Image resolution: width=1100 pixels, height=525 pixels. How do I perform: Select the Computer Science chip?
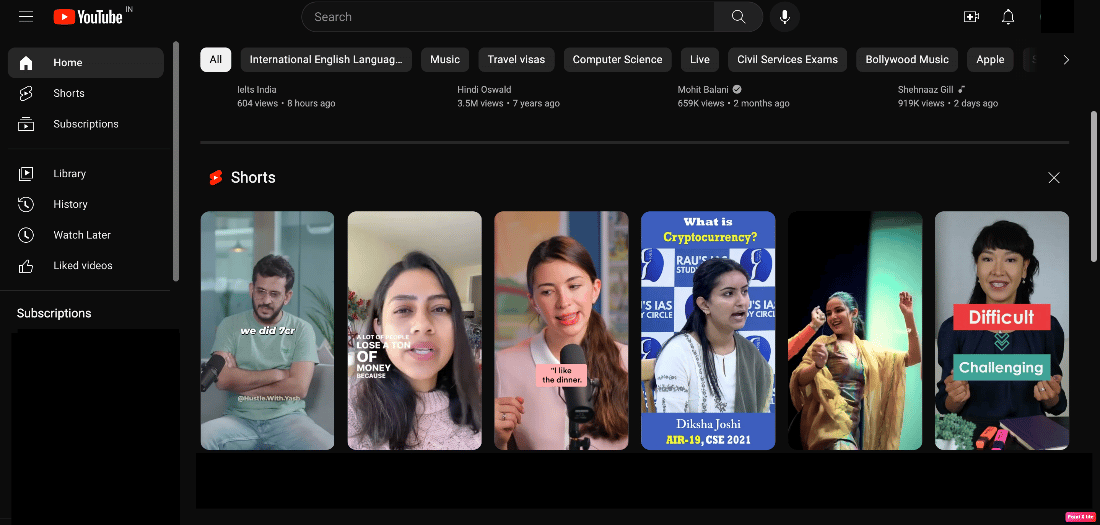tap(617, 60)
